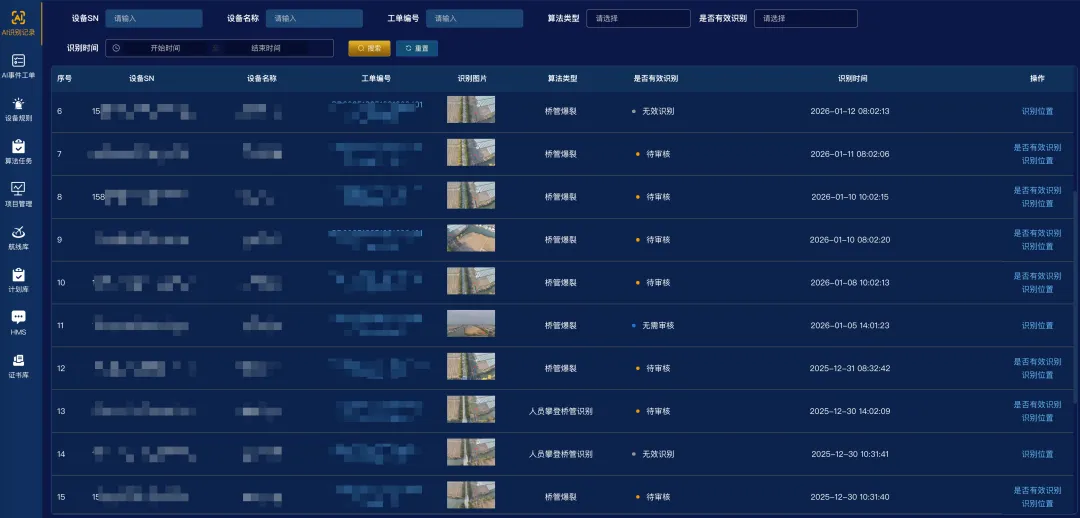Screen dimensions: 1080x518
Task: Click 识别位置 link in row 11
Action: coord(1037,325)
